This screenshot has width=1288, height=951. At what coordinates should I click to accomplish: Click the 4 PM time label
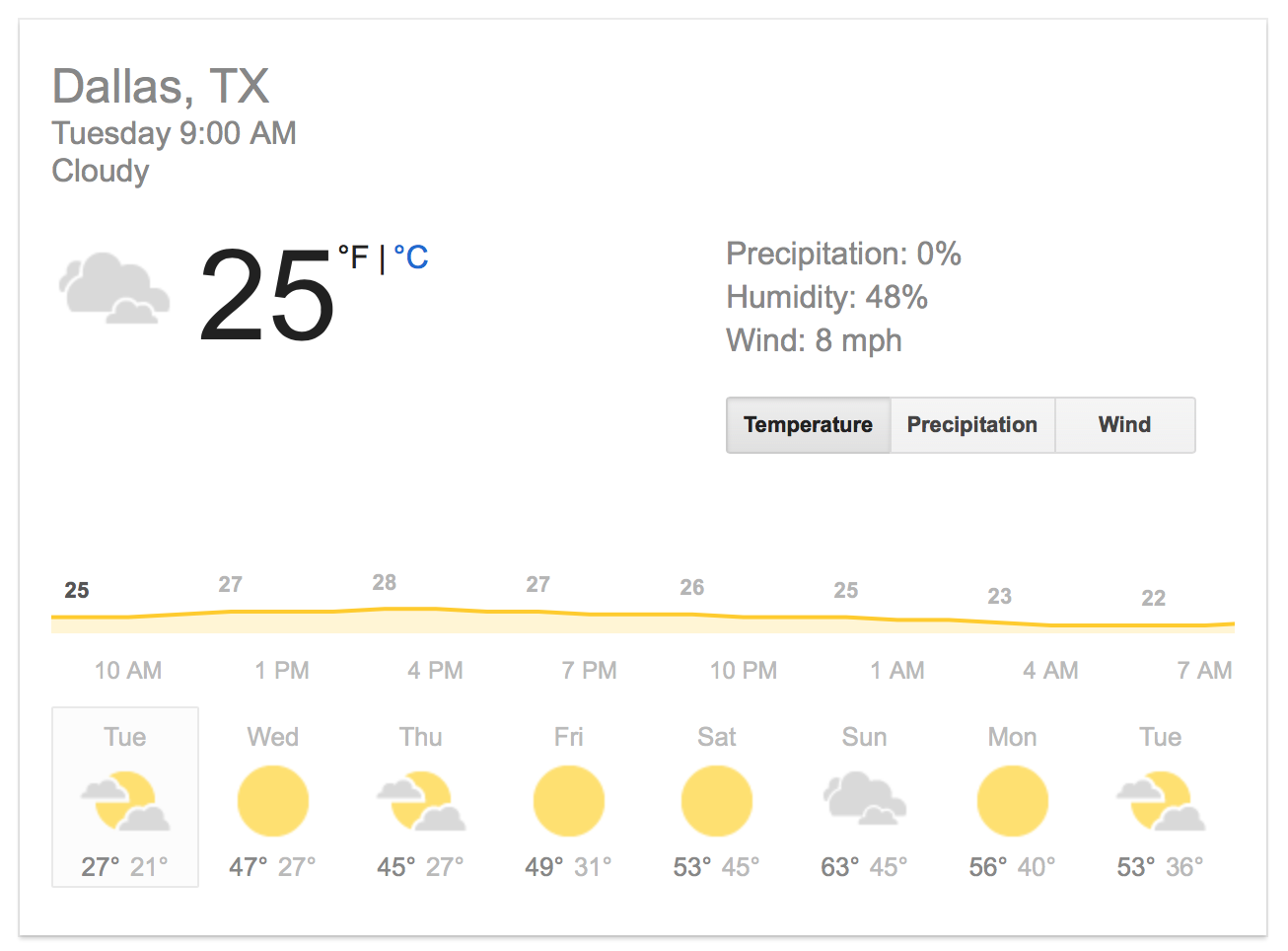(x=435, y=671)
